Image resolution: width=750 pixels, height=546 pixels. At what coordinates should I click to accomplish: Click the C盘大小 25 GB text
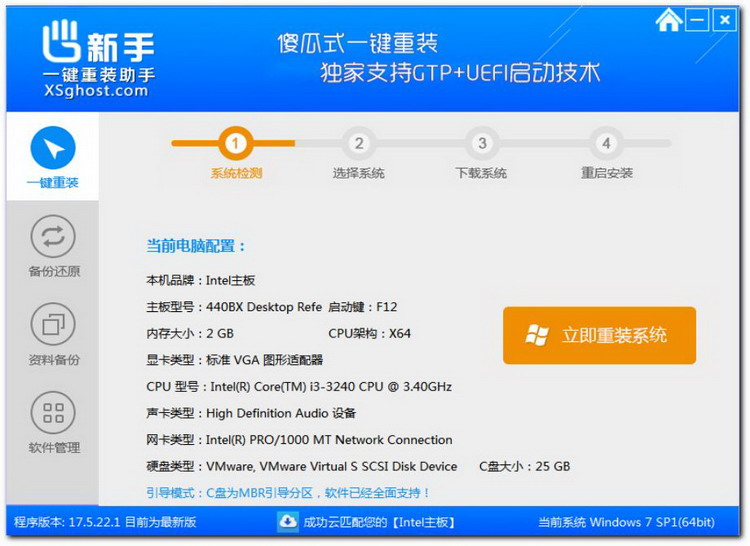coord(525,466)
